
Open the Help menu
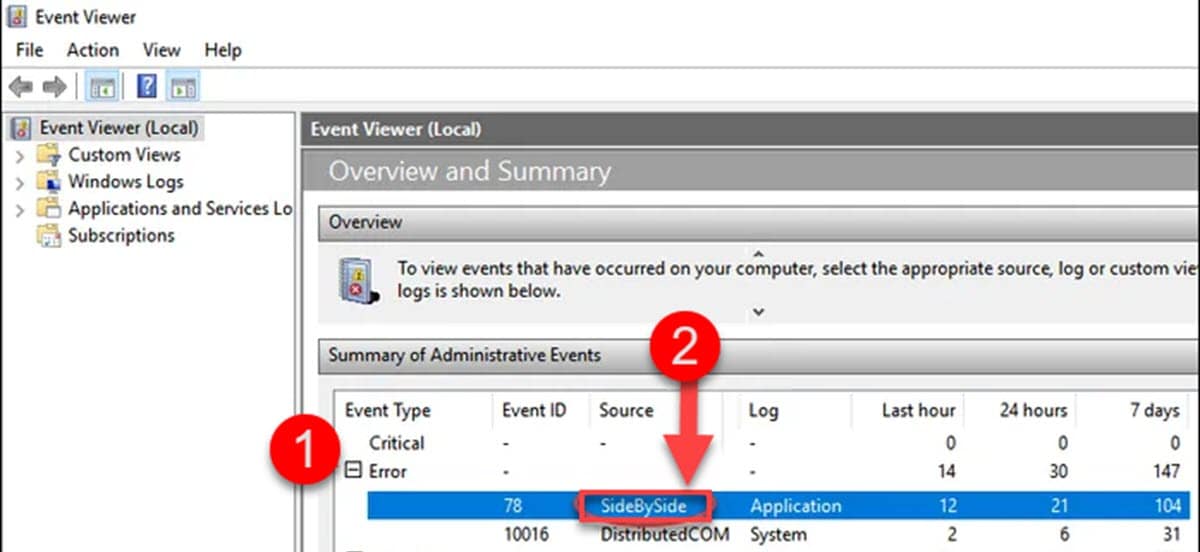point(223,50)
